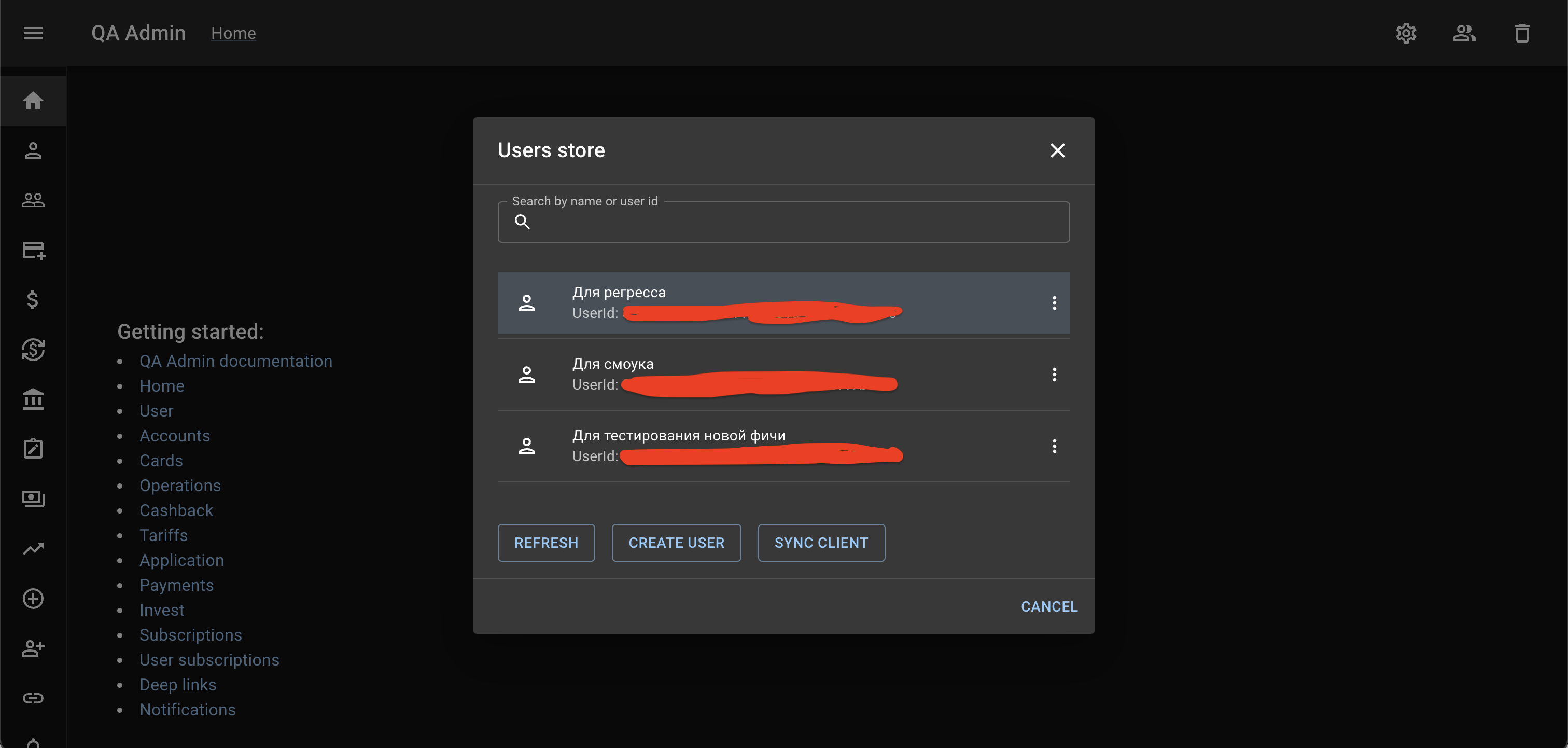This screenshot has width=1568, height=748.
Task: Open User section in sidebar
Action: click(x=33, y=150)
